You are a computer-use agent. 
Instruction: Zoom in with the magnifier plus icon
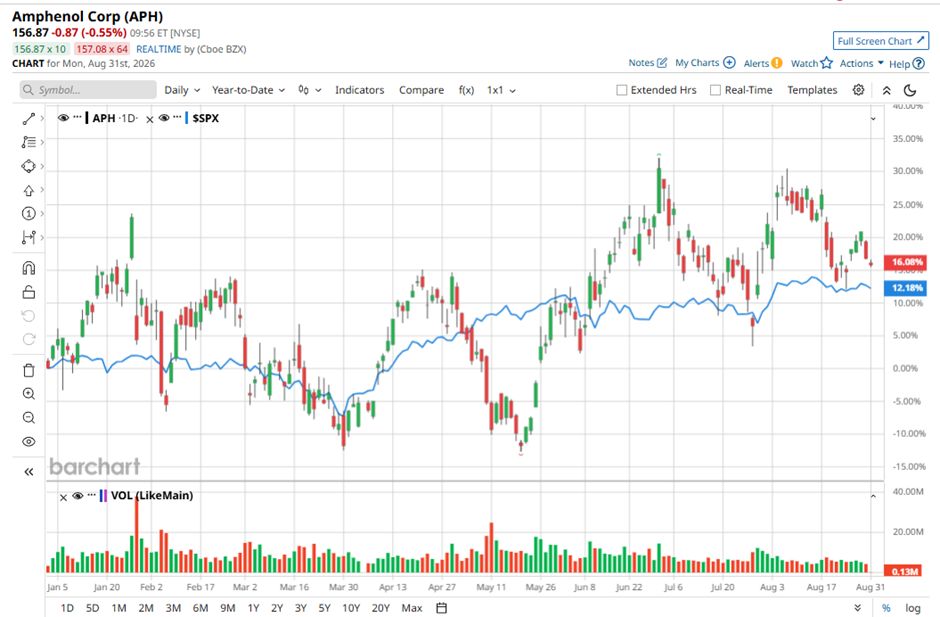tap(28, 394)
